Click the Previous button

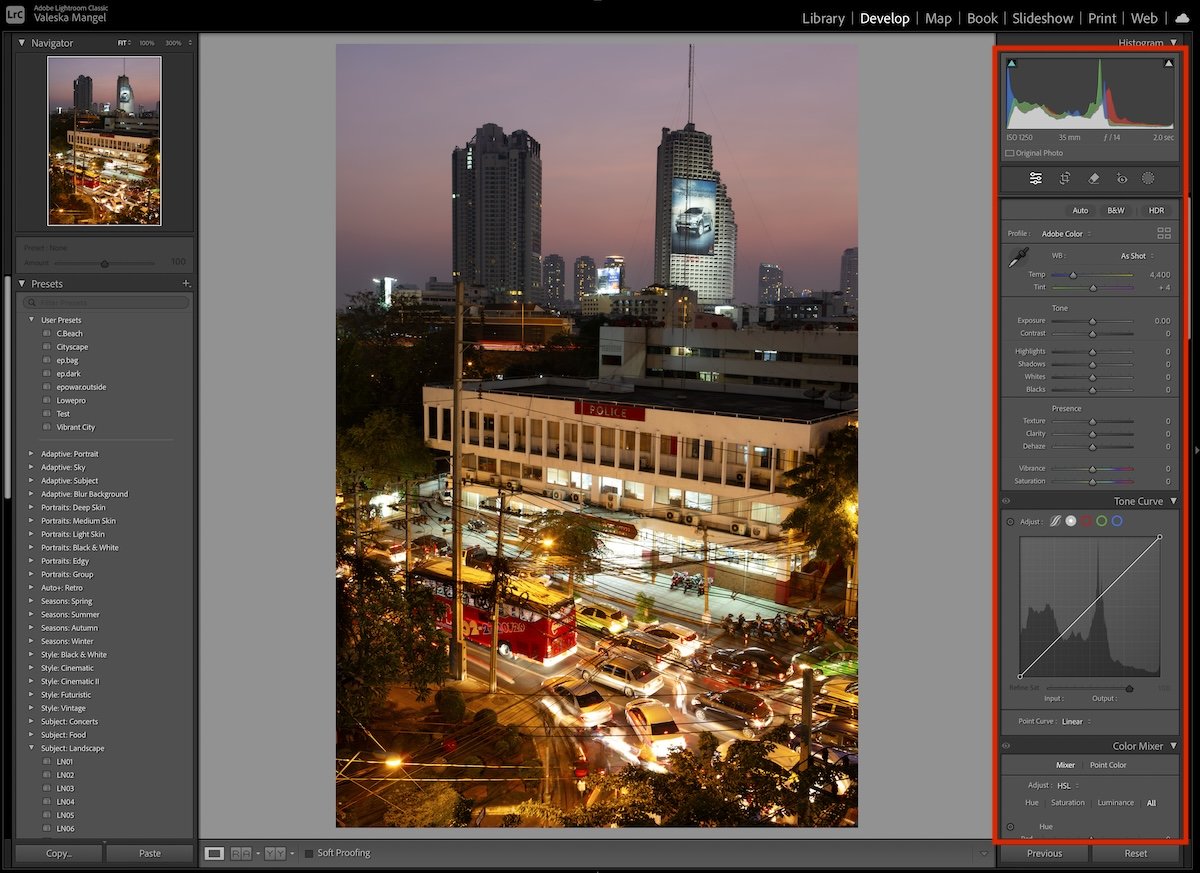pyautogui.click(x=1044, y=853)
